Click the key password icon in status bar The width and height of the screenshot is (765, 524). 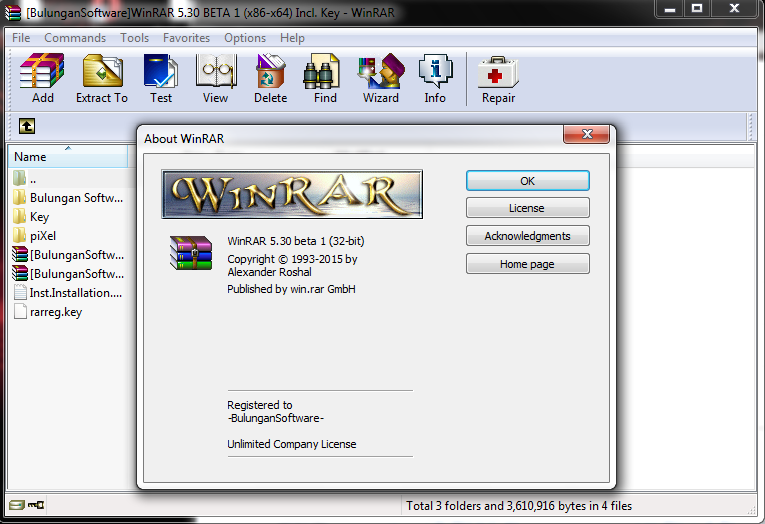point(36,505)
